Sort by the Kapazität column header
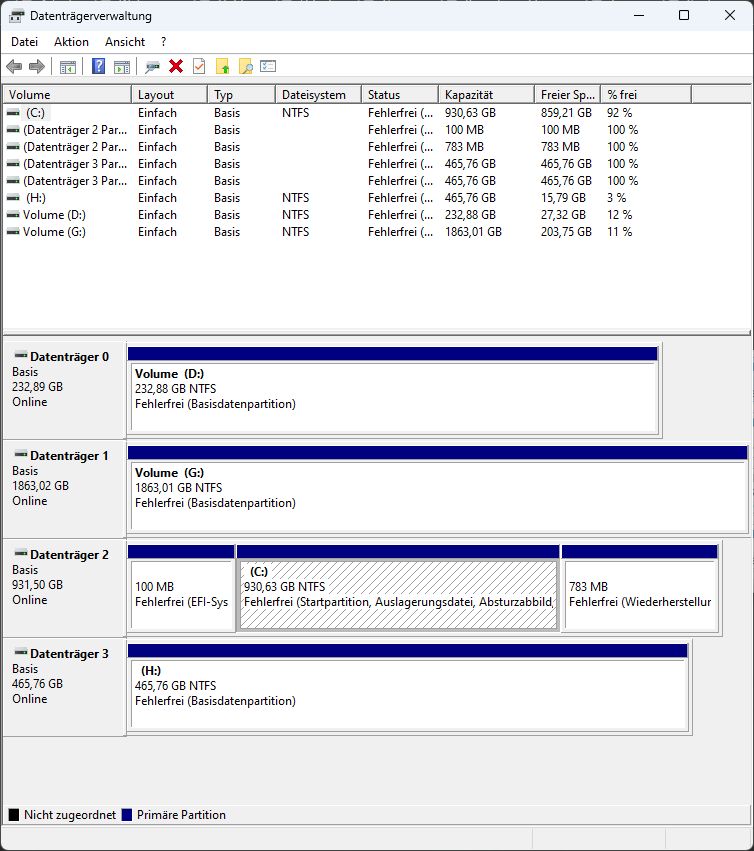The image size is (754, 851). (487, 94)
